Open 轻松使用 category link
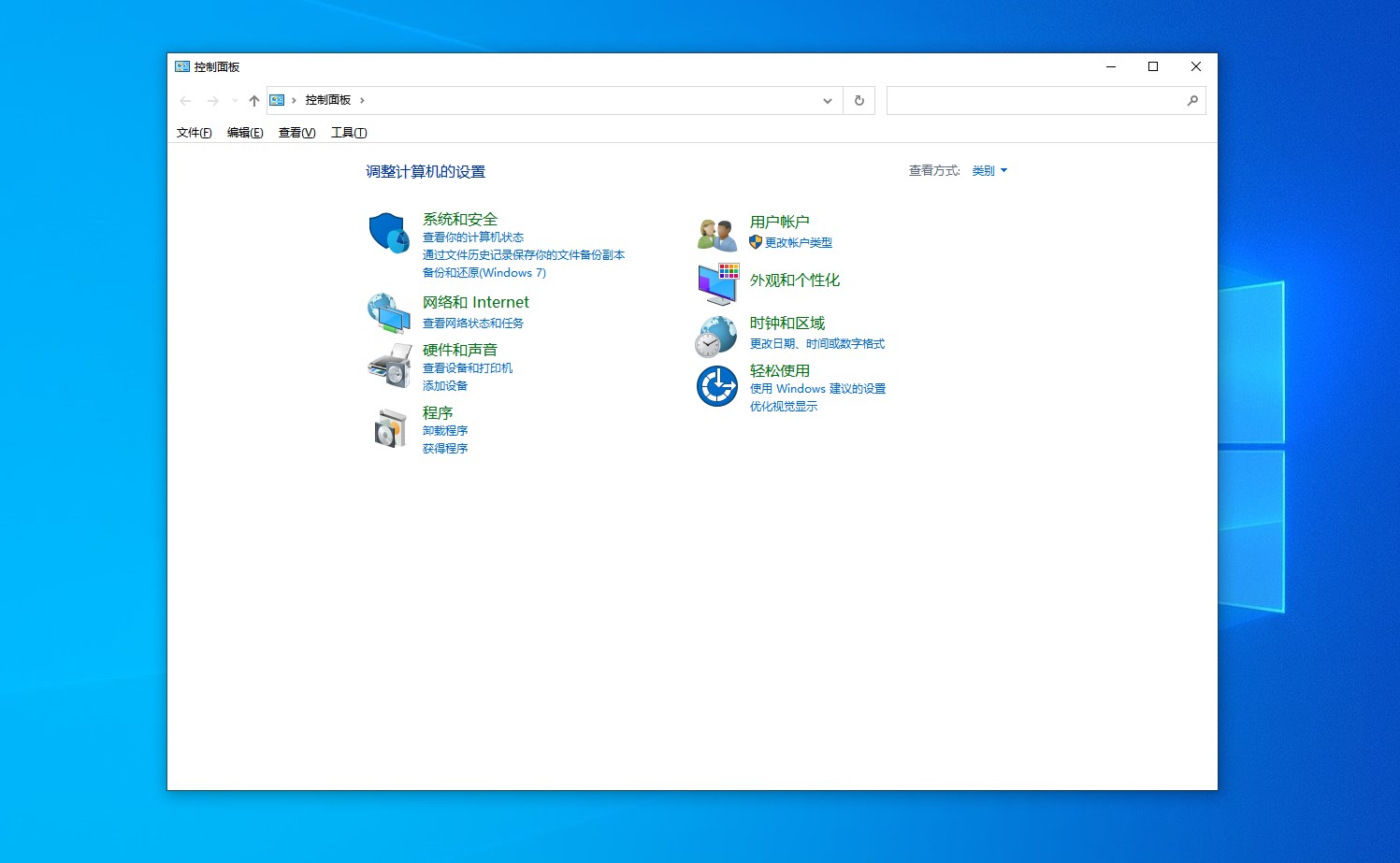1400x863 pixels. click(780, 370)
